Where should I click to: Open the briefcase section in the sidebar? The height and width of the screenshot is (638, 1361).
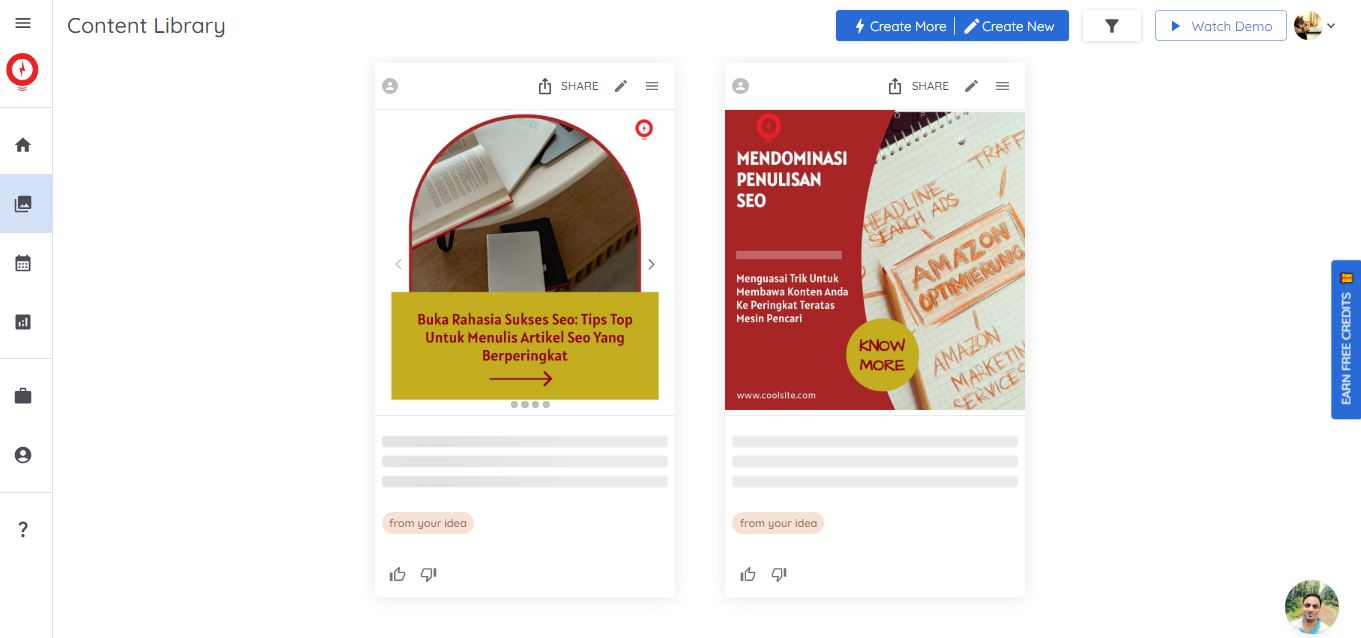click(23, 396)
